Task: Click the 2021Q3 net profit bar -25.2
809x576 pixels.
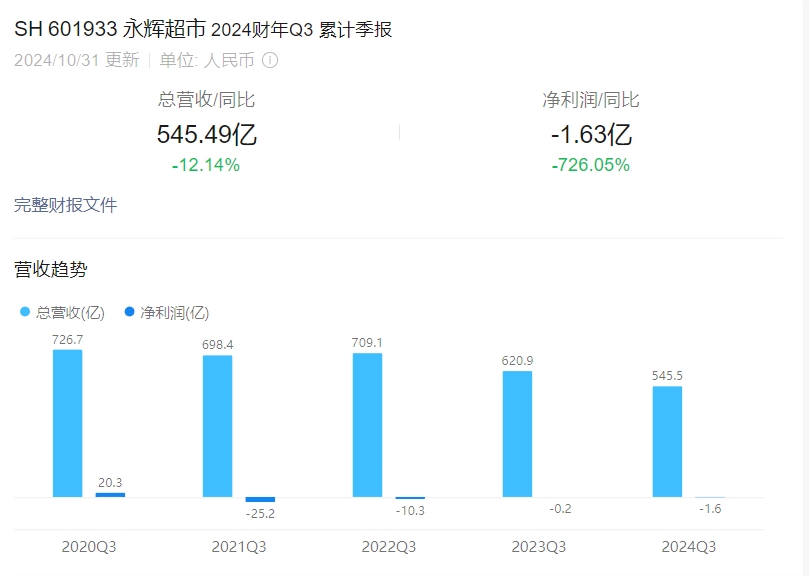Action: click(x=260, y=500)
